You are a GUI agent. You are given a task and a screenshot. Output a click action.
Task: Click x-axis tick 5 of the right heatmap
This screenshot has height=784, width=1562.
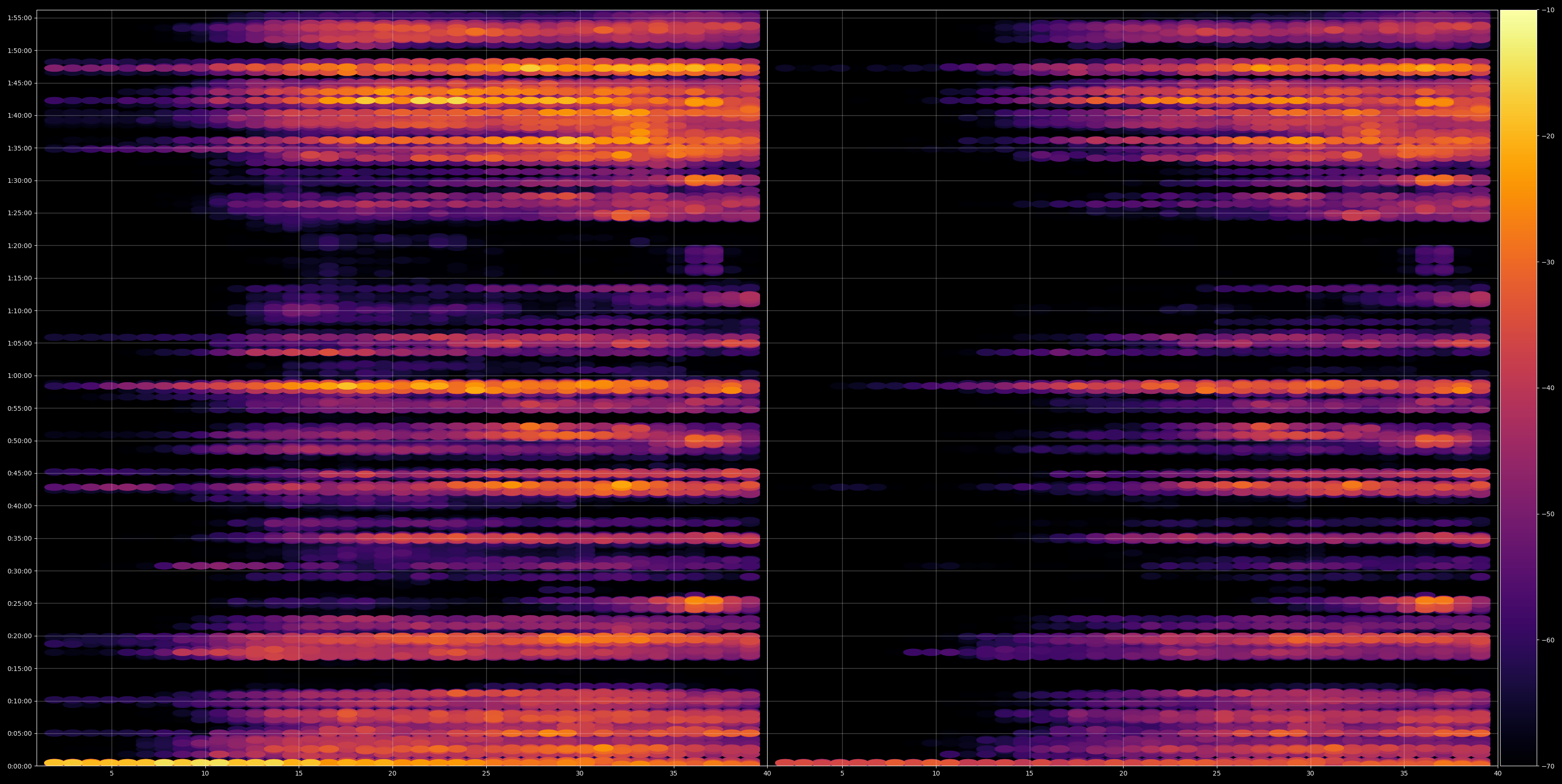tap(842, 774)
